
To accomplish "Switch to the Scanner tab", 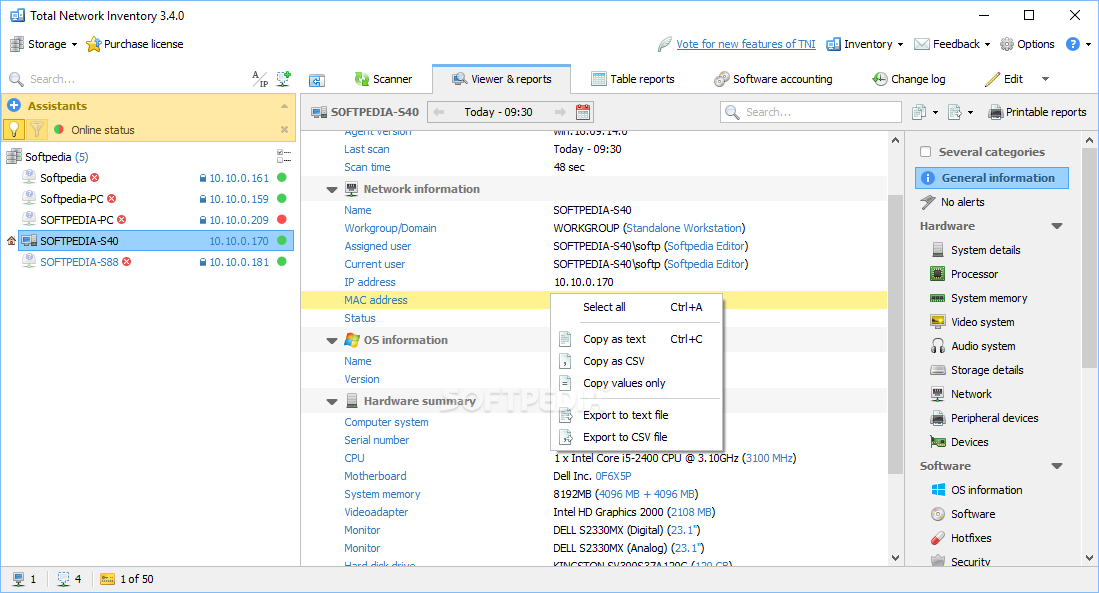I will point(383,79).
